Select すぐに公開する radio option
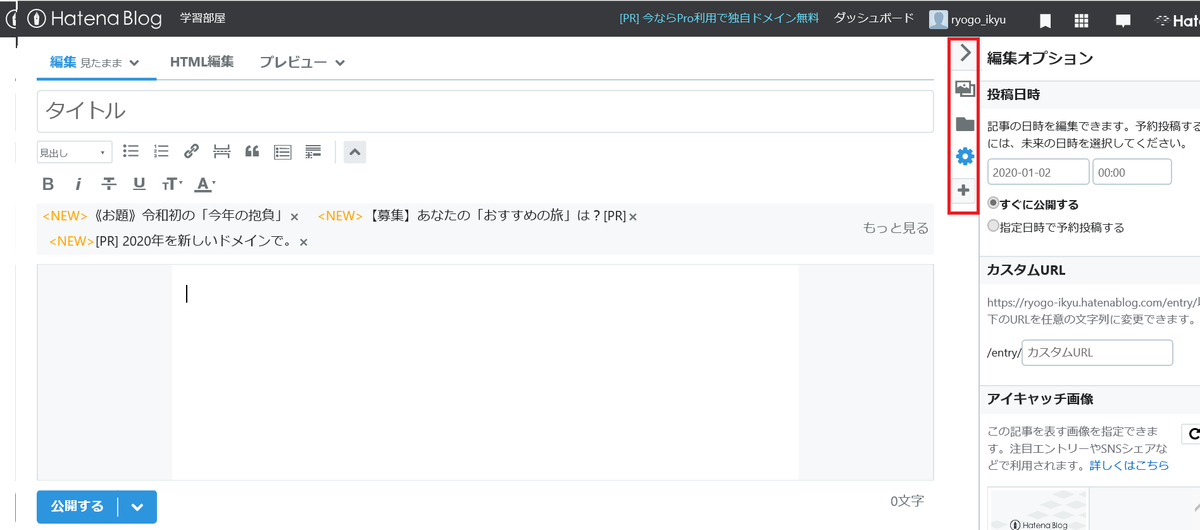The width and height of the screenshot is (1200, 530). (993, 203)
